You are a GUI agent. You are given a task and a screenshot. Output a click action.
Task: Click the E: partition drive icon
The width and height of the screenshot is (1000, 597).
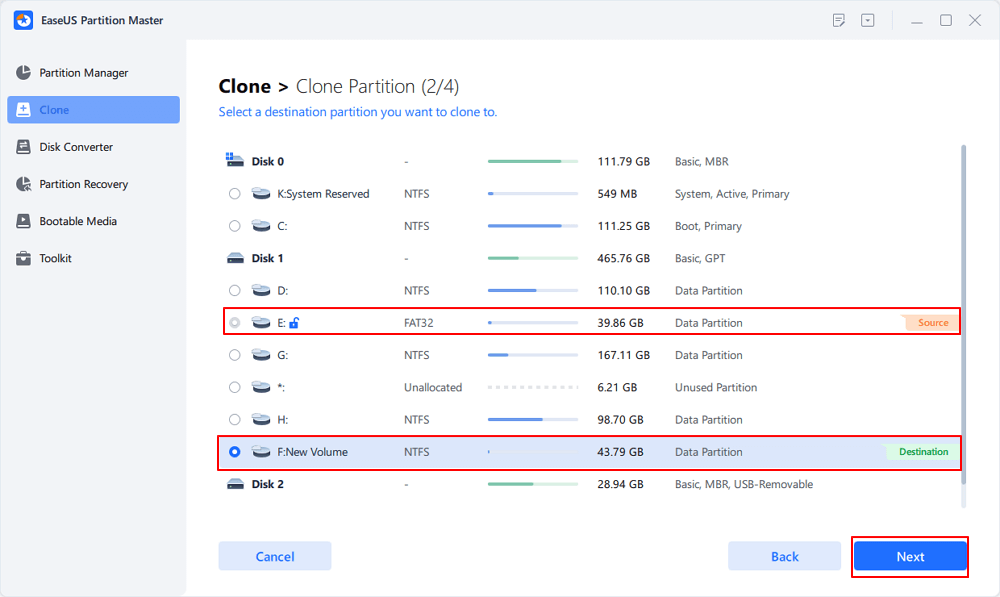[x=261, y=323]
